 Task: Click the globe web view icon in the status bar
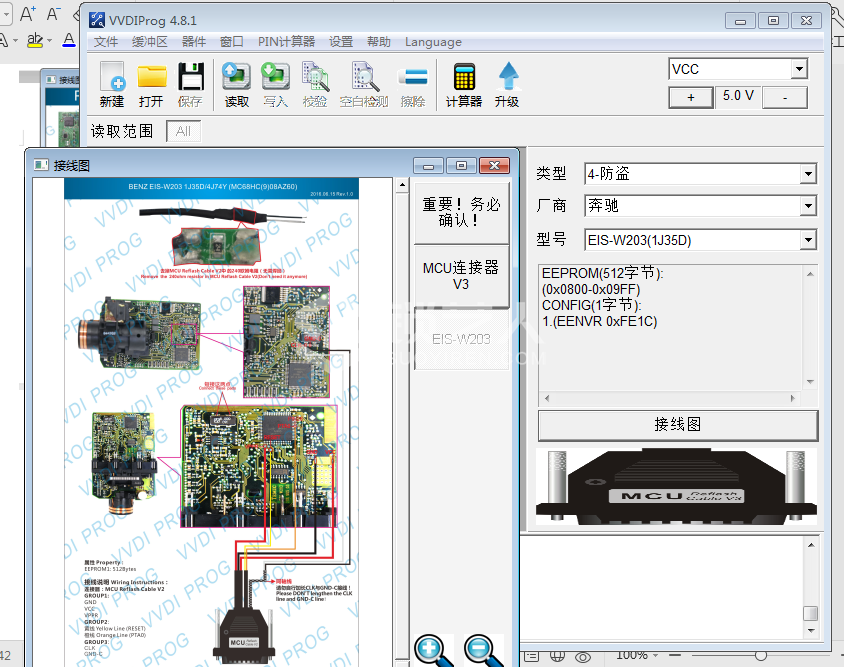tap(557, 656)
